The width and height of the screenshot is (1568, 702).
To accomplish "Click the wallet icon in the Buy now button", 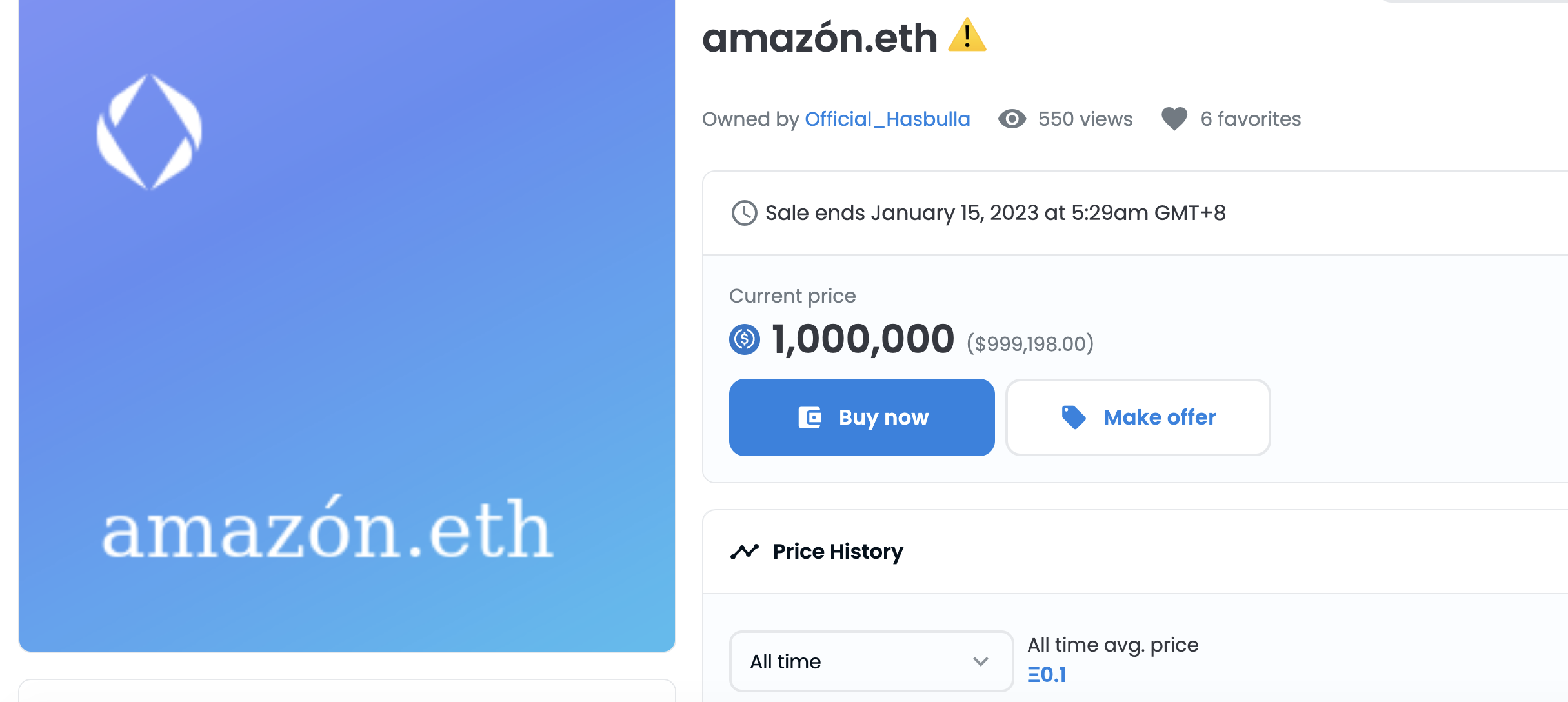I will 810,417.
